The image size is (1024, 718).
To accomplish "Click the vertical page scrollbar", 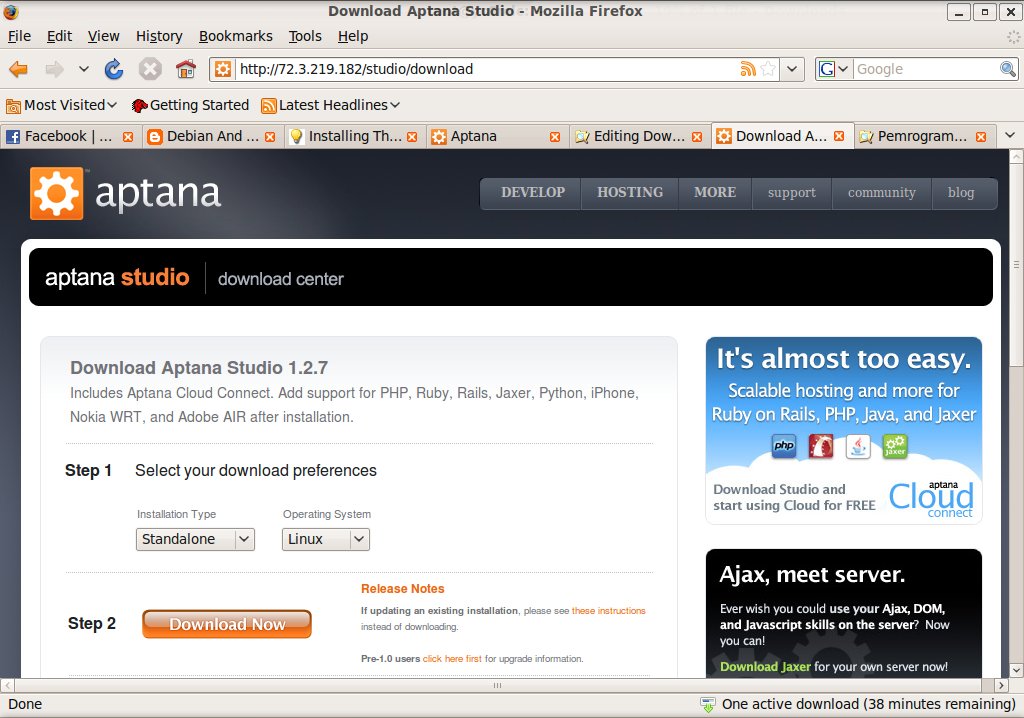I will pos(1016,400).
